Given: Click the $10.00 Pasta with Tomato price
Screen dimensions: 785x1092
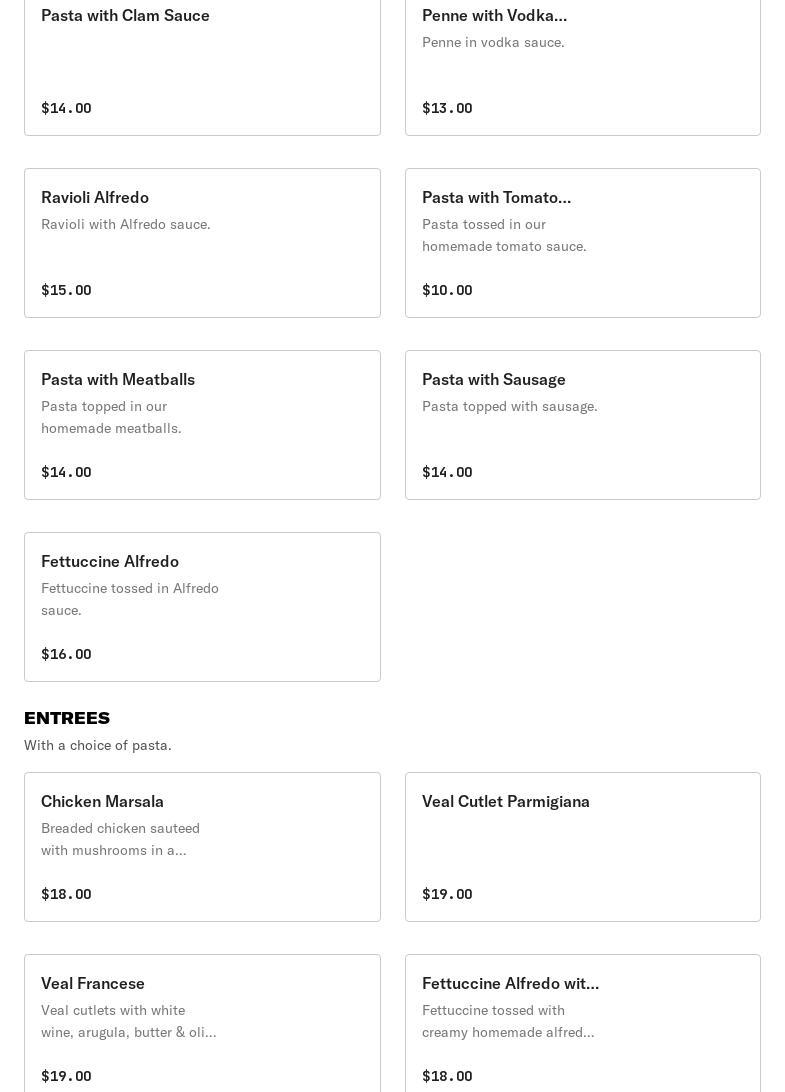Looking at the screenshot, I should (x=447, y=290).
